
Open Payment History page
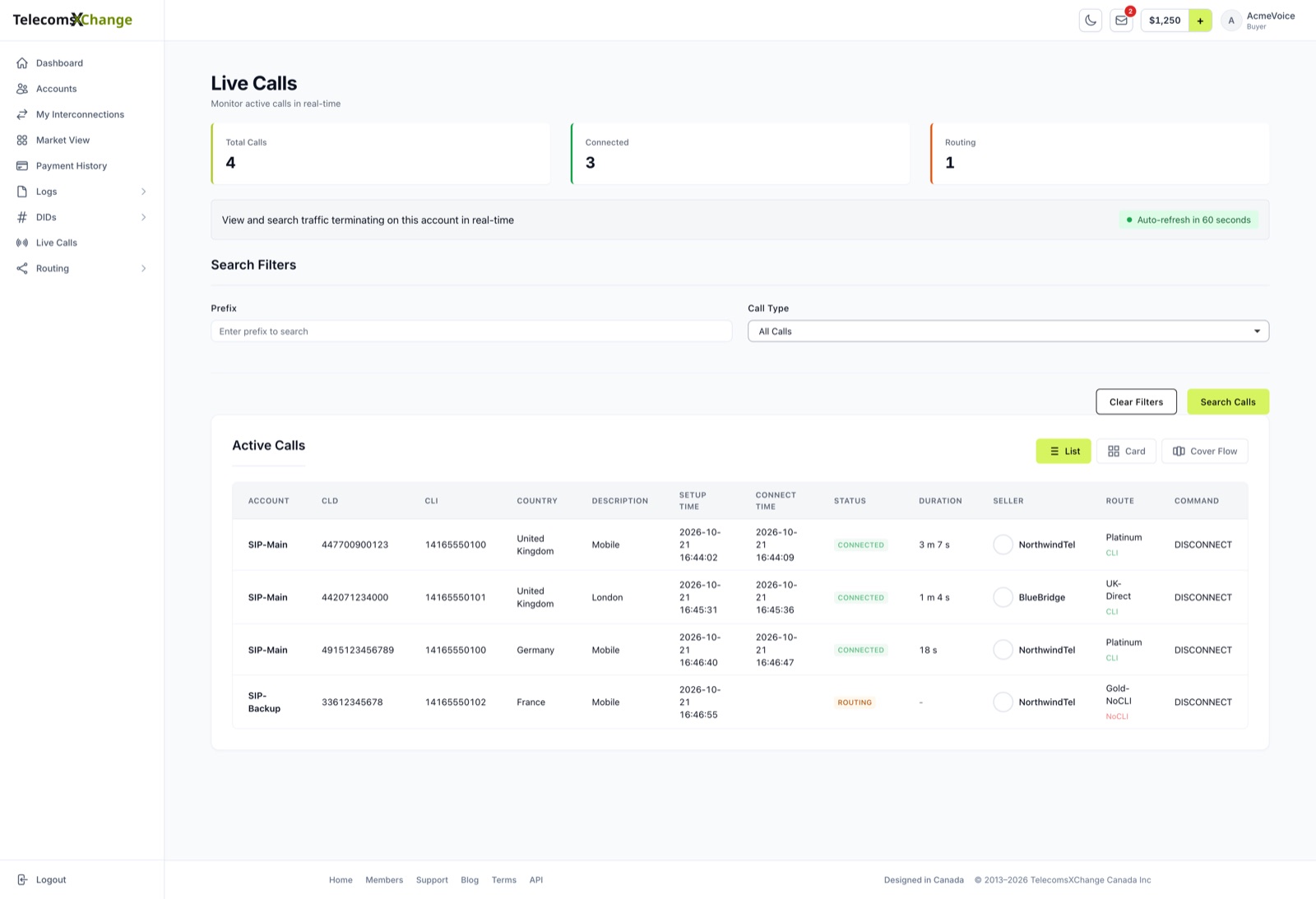point(72,166)
